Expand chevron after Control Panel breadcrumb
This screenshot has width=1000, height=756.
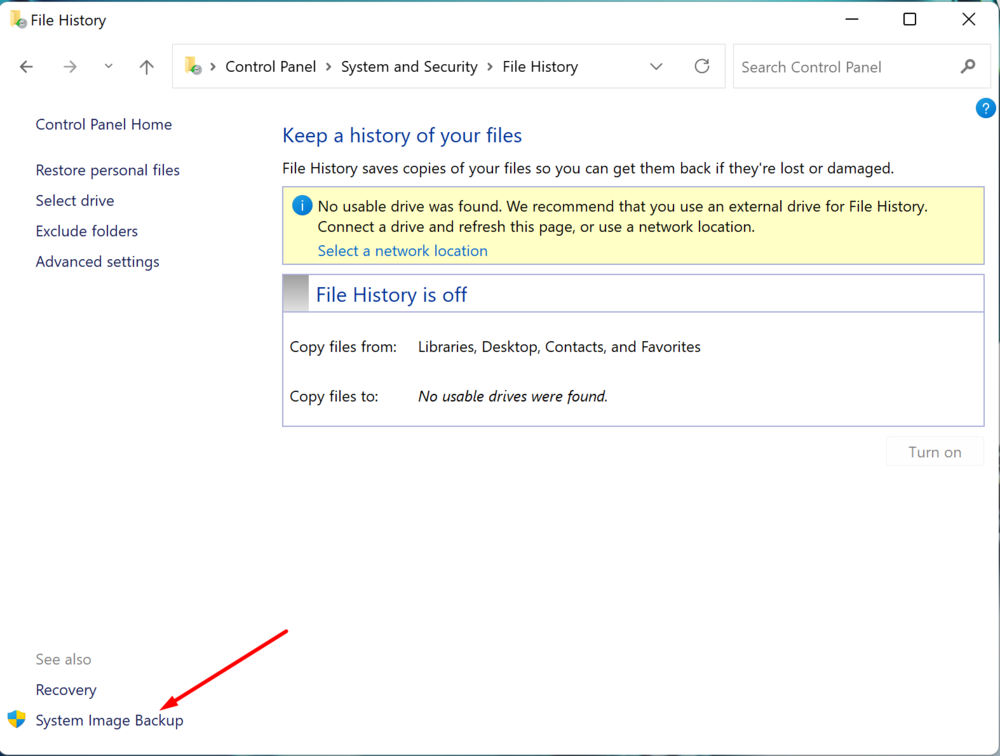coord(329,67)
